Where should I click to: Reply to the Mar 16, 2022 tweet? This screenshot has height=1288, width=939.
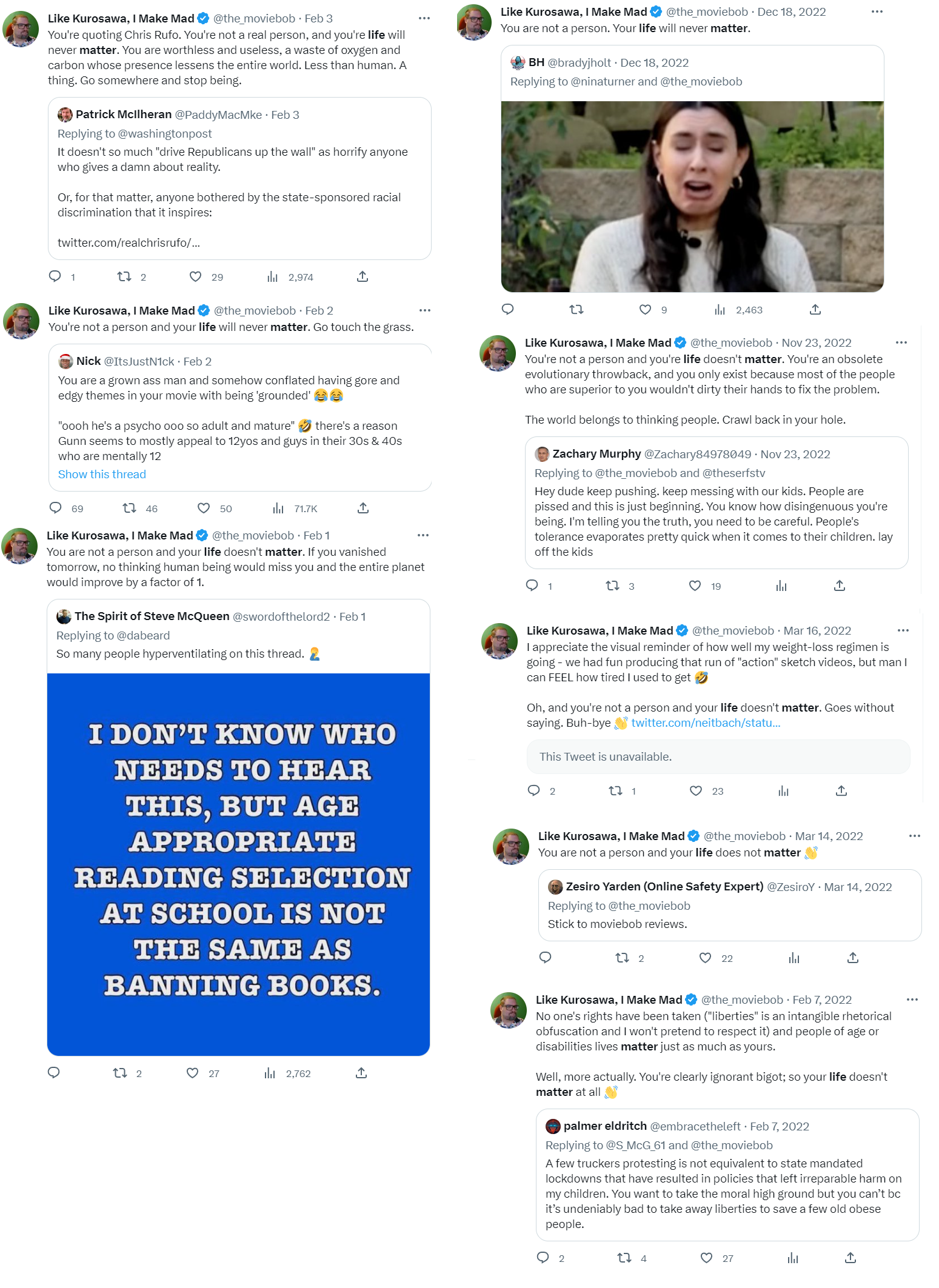(534, 790)
